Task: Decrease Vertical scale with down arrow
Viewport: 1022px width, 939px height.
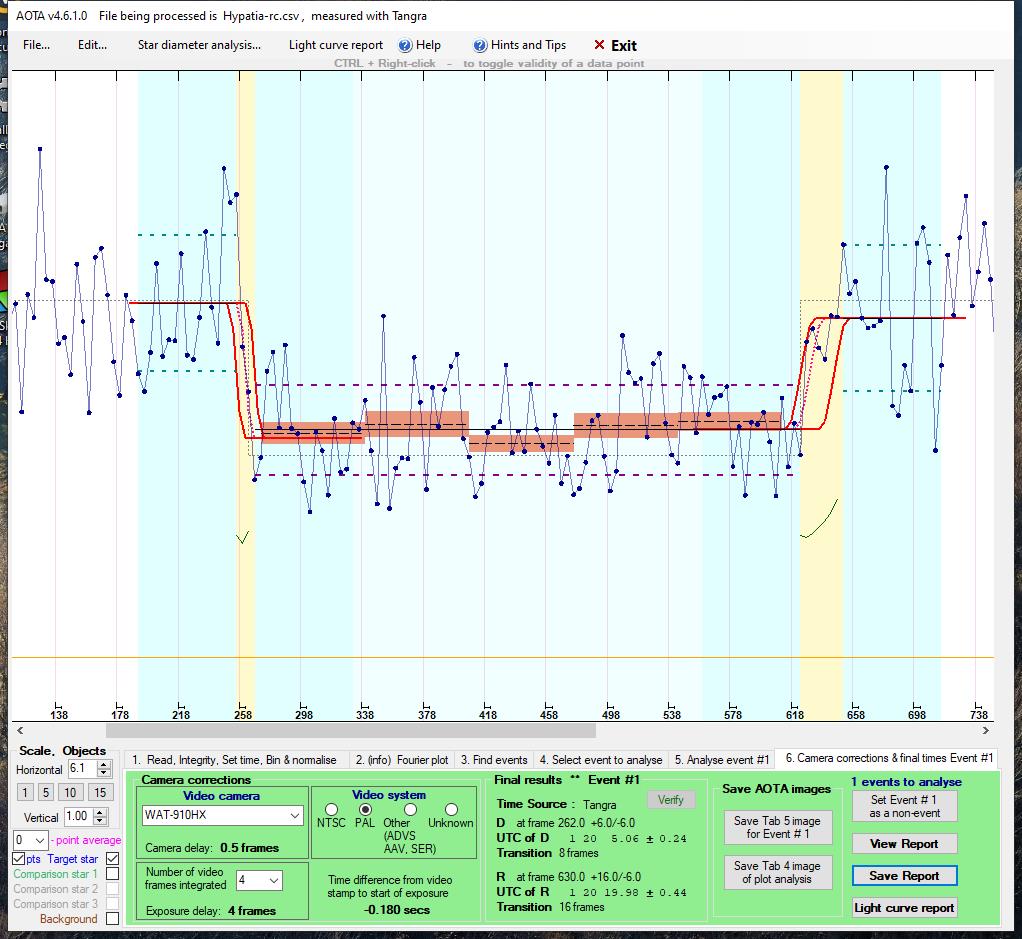Action: (x=100, y=820)
